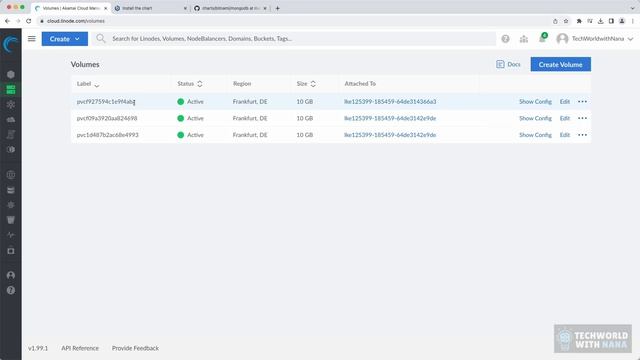Viewport: 640px width, 360px height.
Task: Open attached Linode lke125399-185459-64de314366a3
Action: [x=390, y=102]
